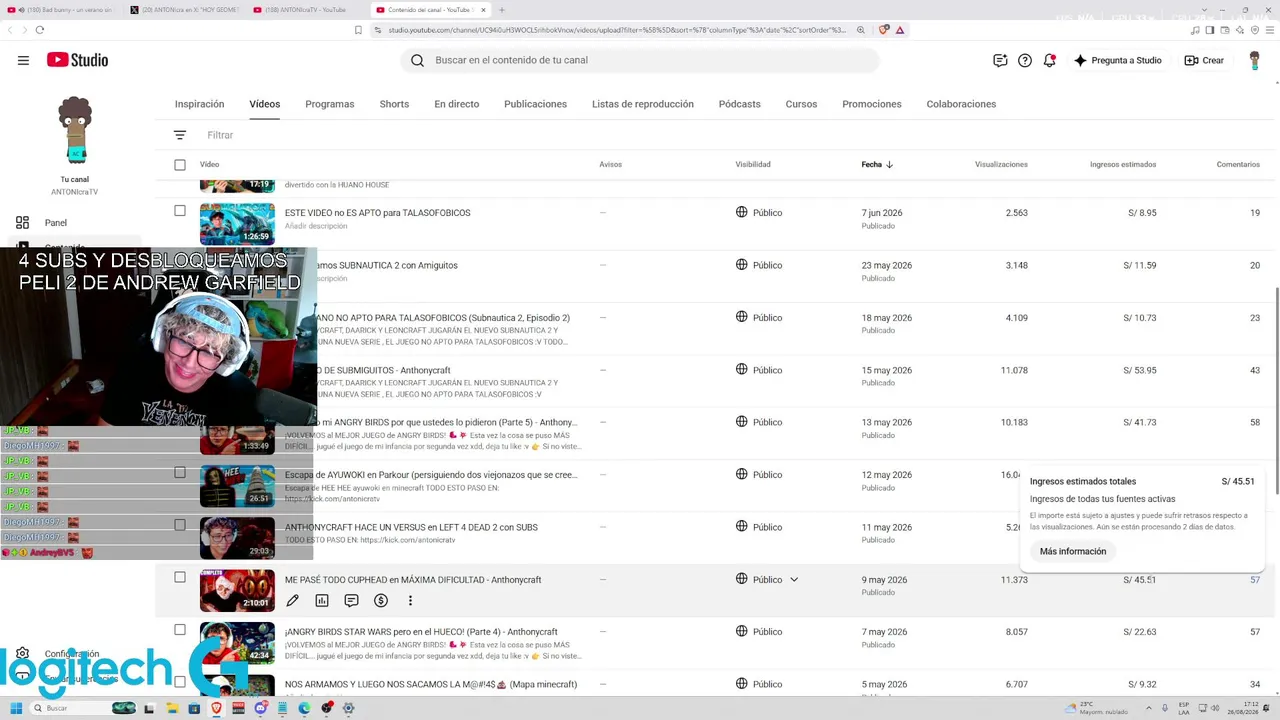Open the Cuphead video thumbnail
The height and width of the screenshot is (720, 1280).
237,590
